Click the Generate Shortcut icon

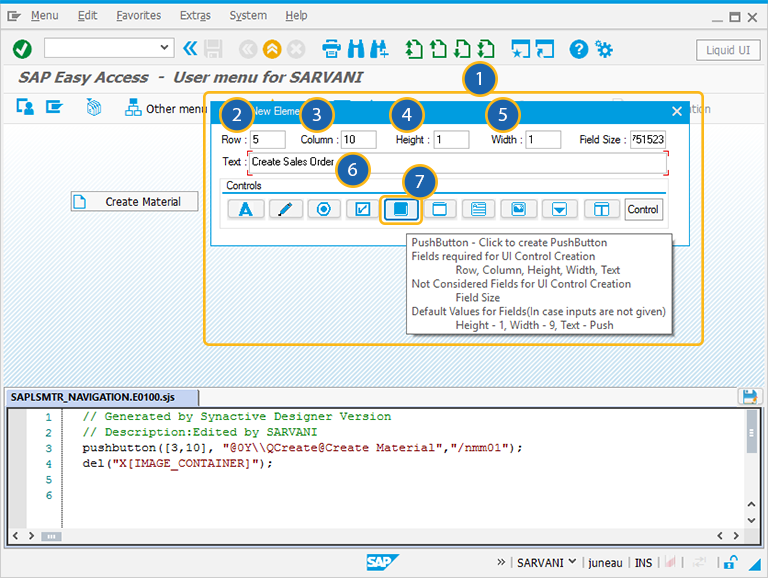tap(545, 49)
